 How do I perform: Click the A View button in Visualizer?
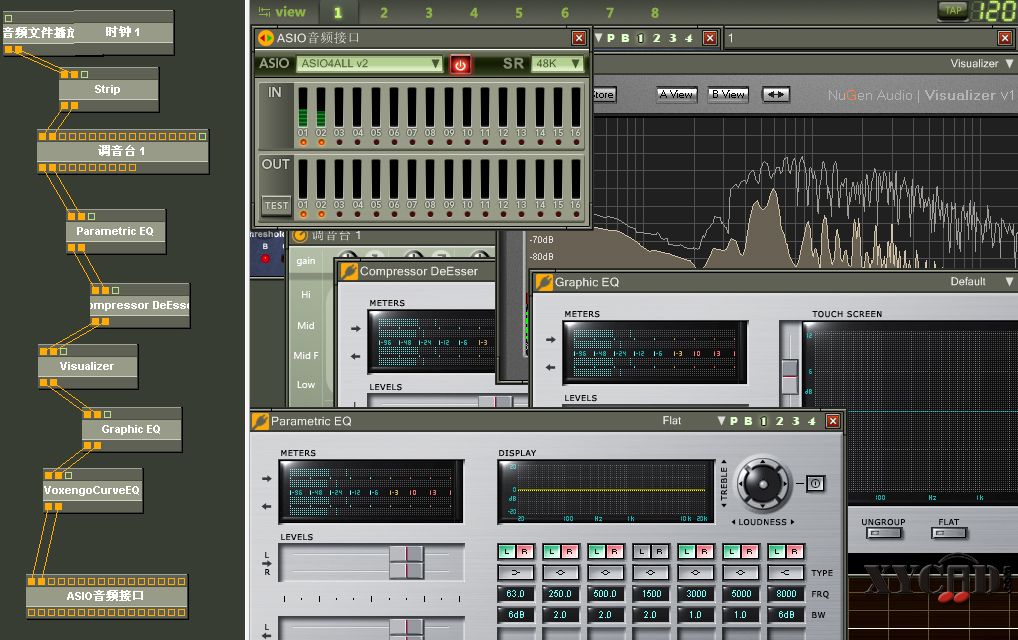click(676, 95)
